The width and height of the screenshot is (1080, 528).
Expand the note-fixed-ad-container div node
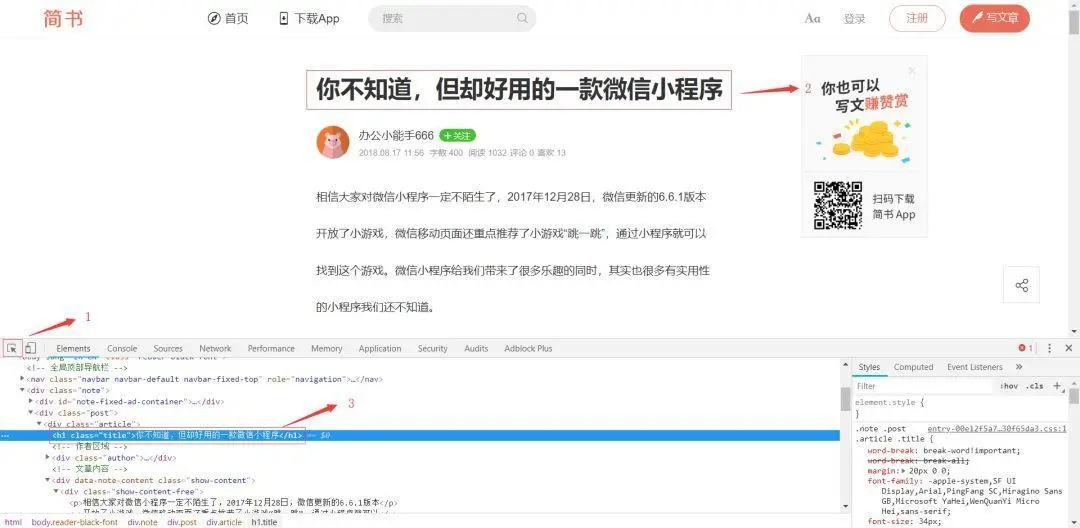pyautogui.click(x=31, y=401)
